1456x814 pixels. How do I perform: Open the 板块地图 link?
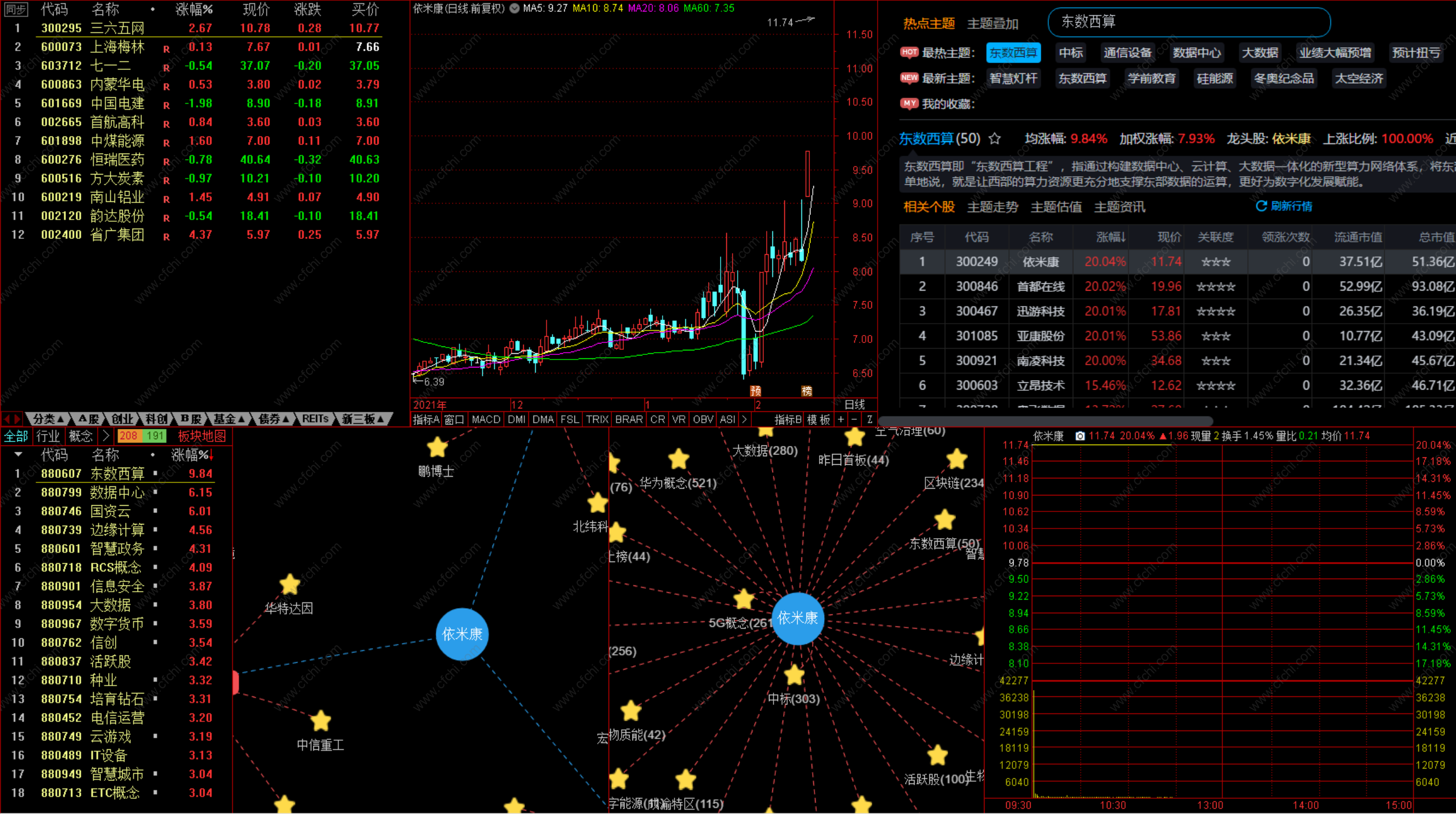tap(202, 436)
